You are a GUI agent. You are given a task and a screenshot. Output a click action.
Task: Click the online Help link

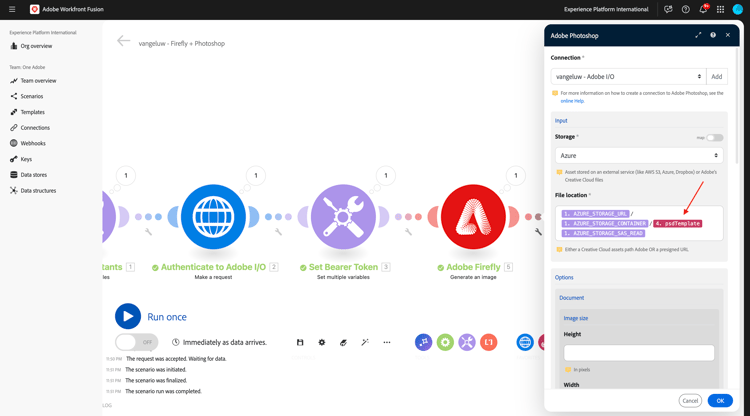click(572, 101)
